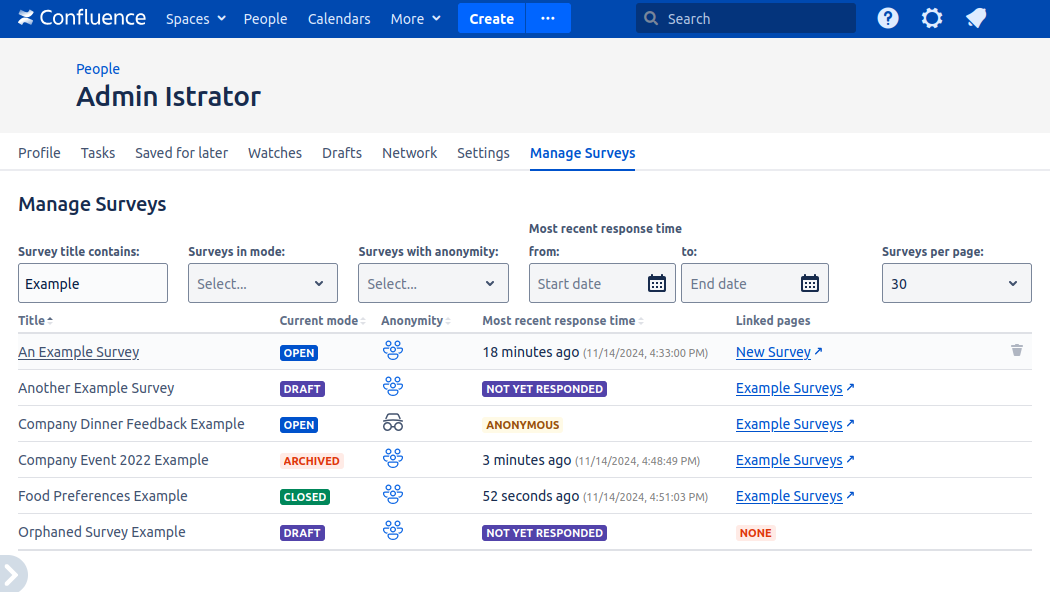Click anonymous glasses icon for Company Dinner Feedback
The width and height of the screenshot is (1050, 592).
[x=393, y=423]
